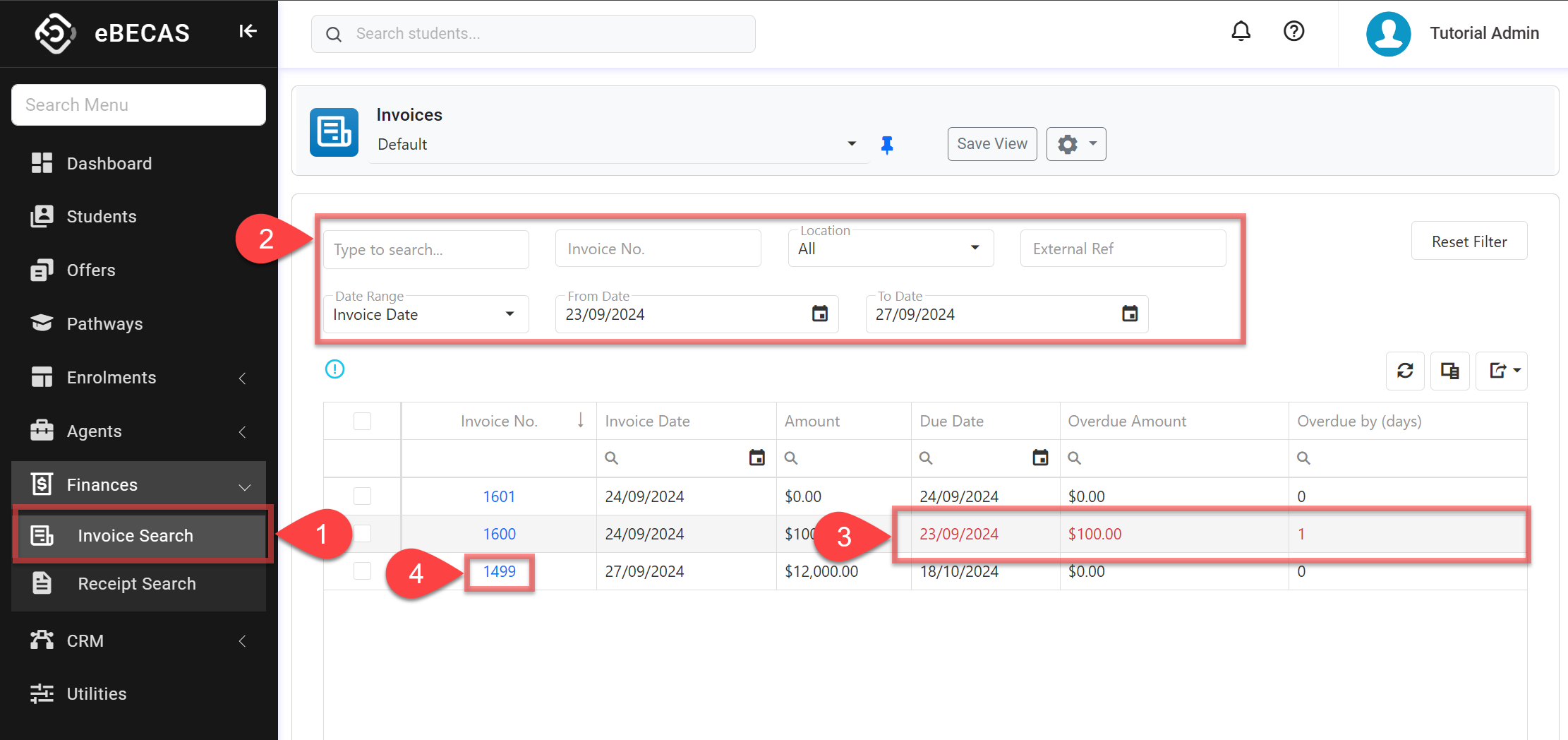Open the export dropdown button
Screen dimensions: 1568x740
pos(1502,371)
